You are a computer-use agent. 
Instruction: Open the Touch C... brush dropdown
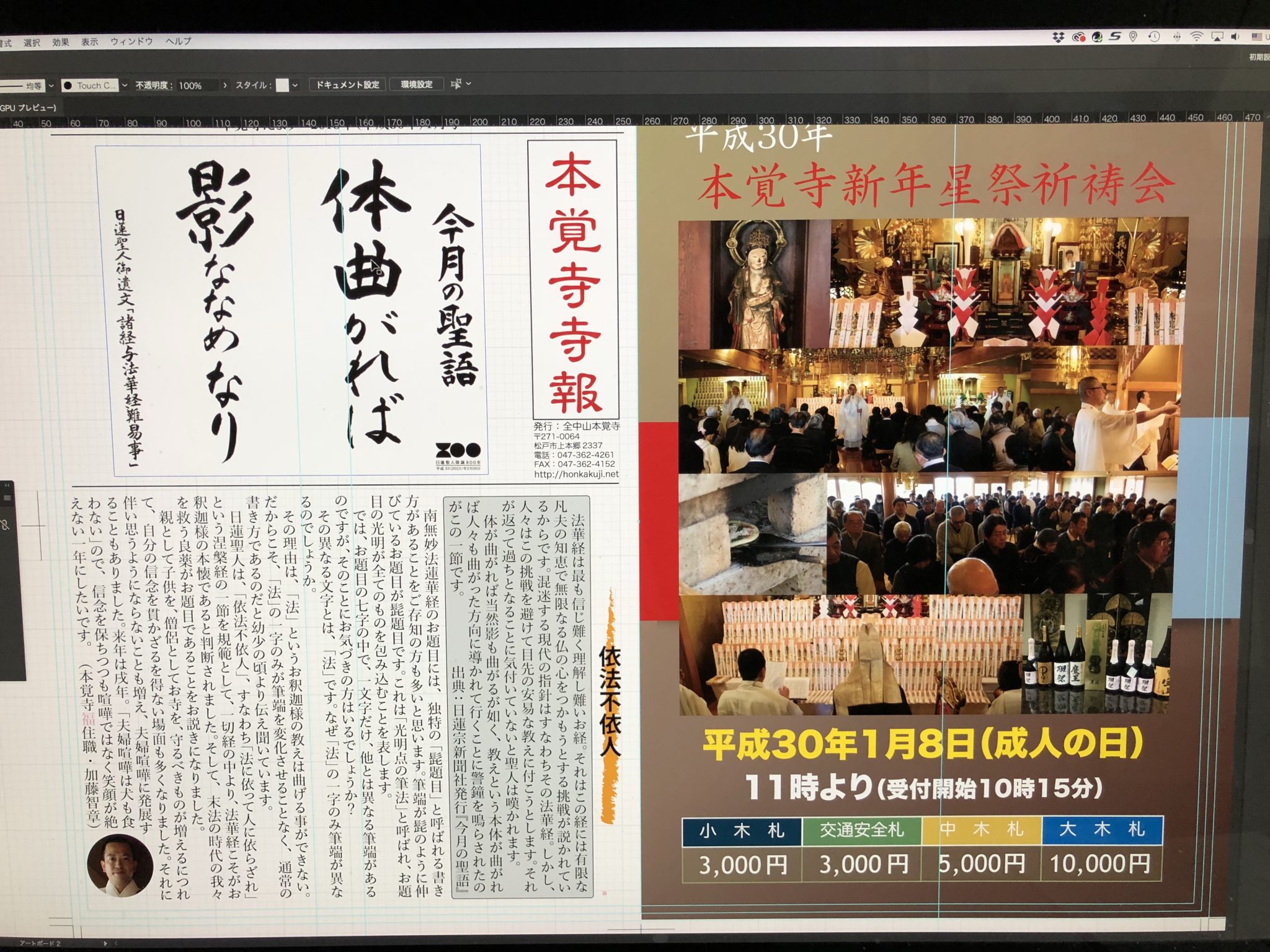pos(125,86)
